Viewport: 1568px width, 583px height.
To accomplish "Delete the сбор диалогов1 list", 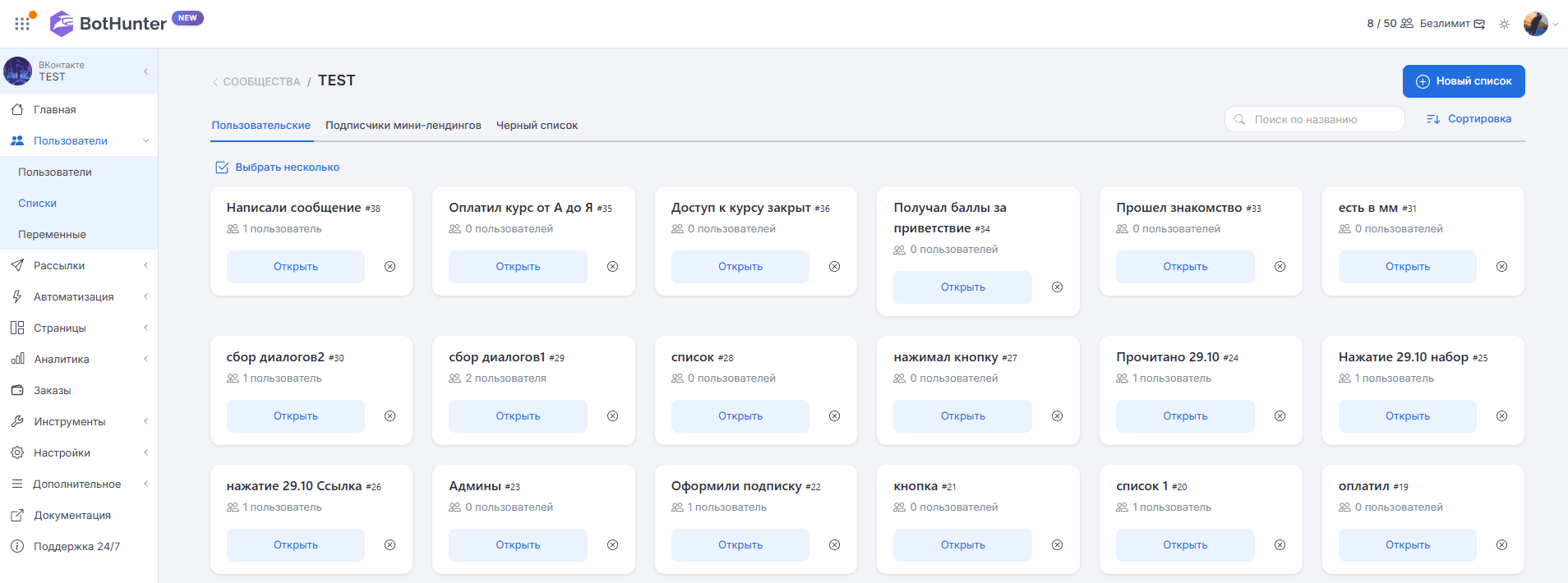I will pyautogui.click(x=612, y=416).
